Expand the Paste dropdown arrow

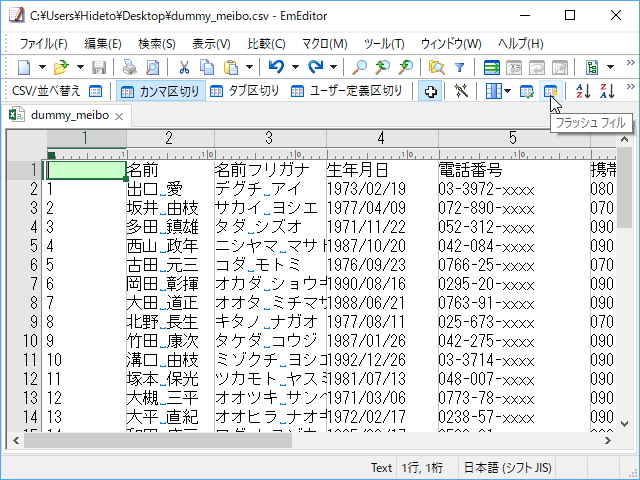pos(249,67)
